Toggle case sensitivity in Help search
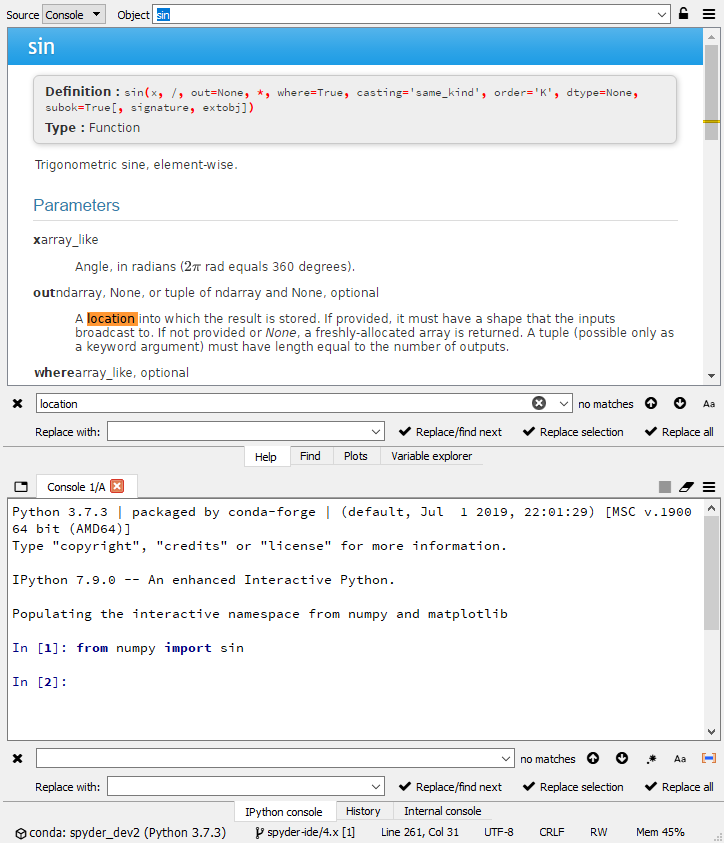Viewport: 724px width, 843px height. click(x=709, y=404)
